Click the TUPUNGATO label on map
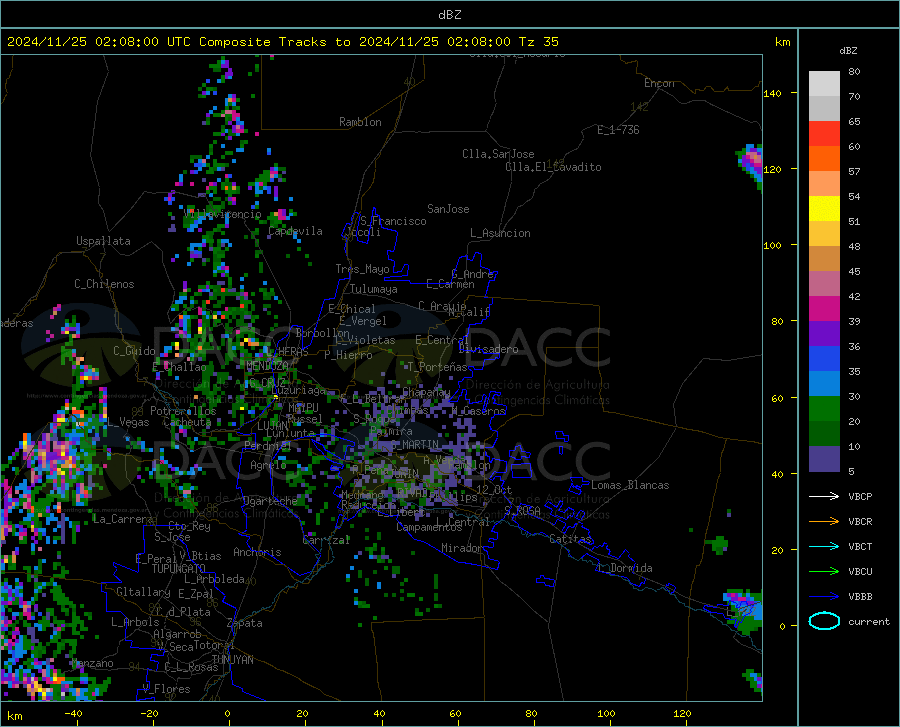 click(179, 569)
